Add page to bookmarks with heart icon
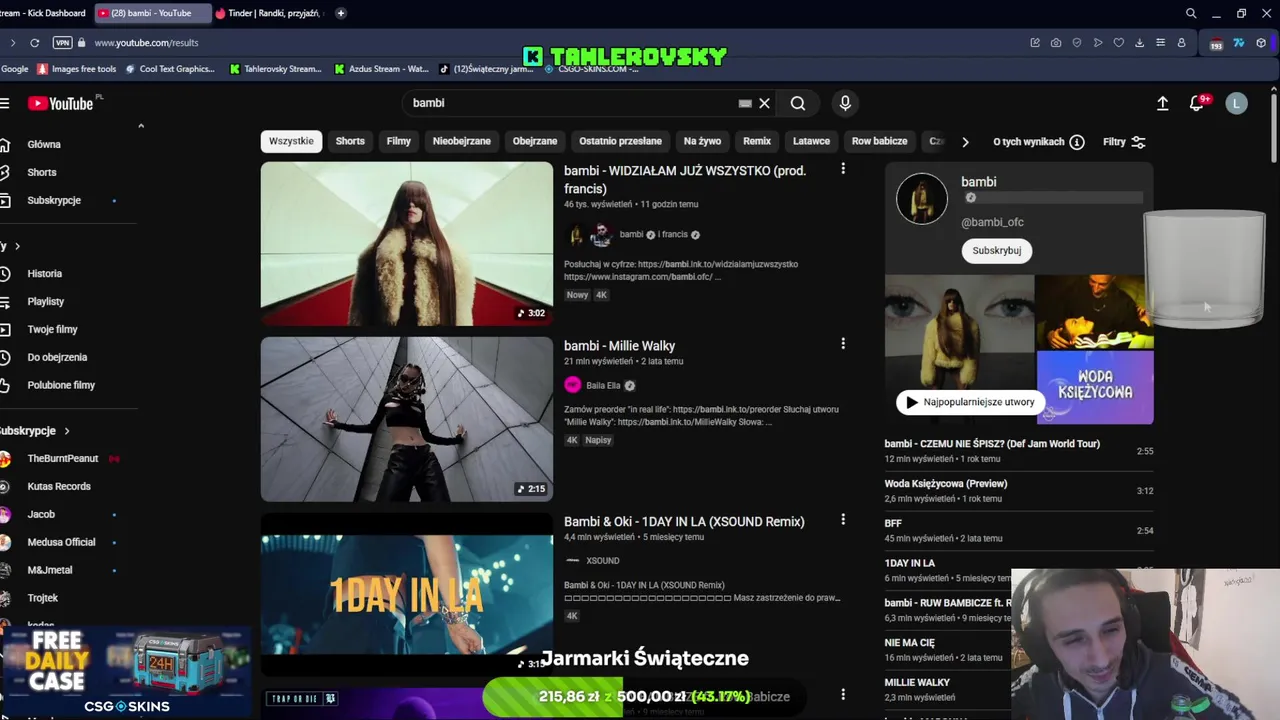This screenshot has width=1280, height=720. pos(1119,43)
